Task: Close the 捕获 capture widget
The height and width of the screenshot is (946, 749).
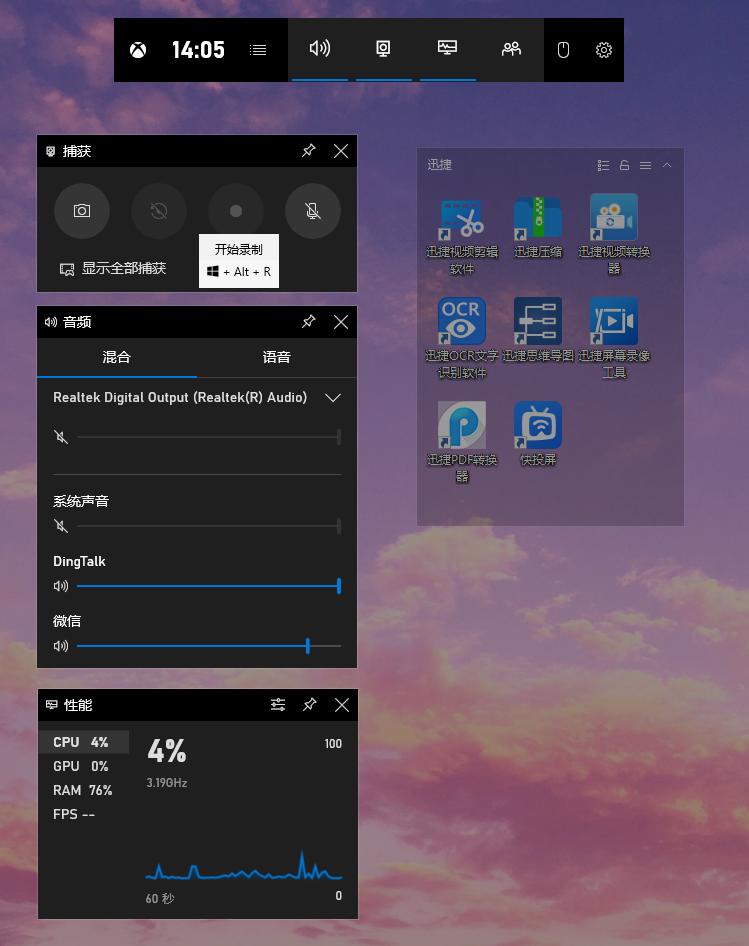Action: 341,151
